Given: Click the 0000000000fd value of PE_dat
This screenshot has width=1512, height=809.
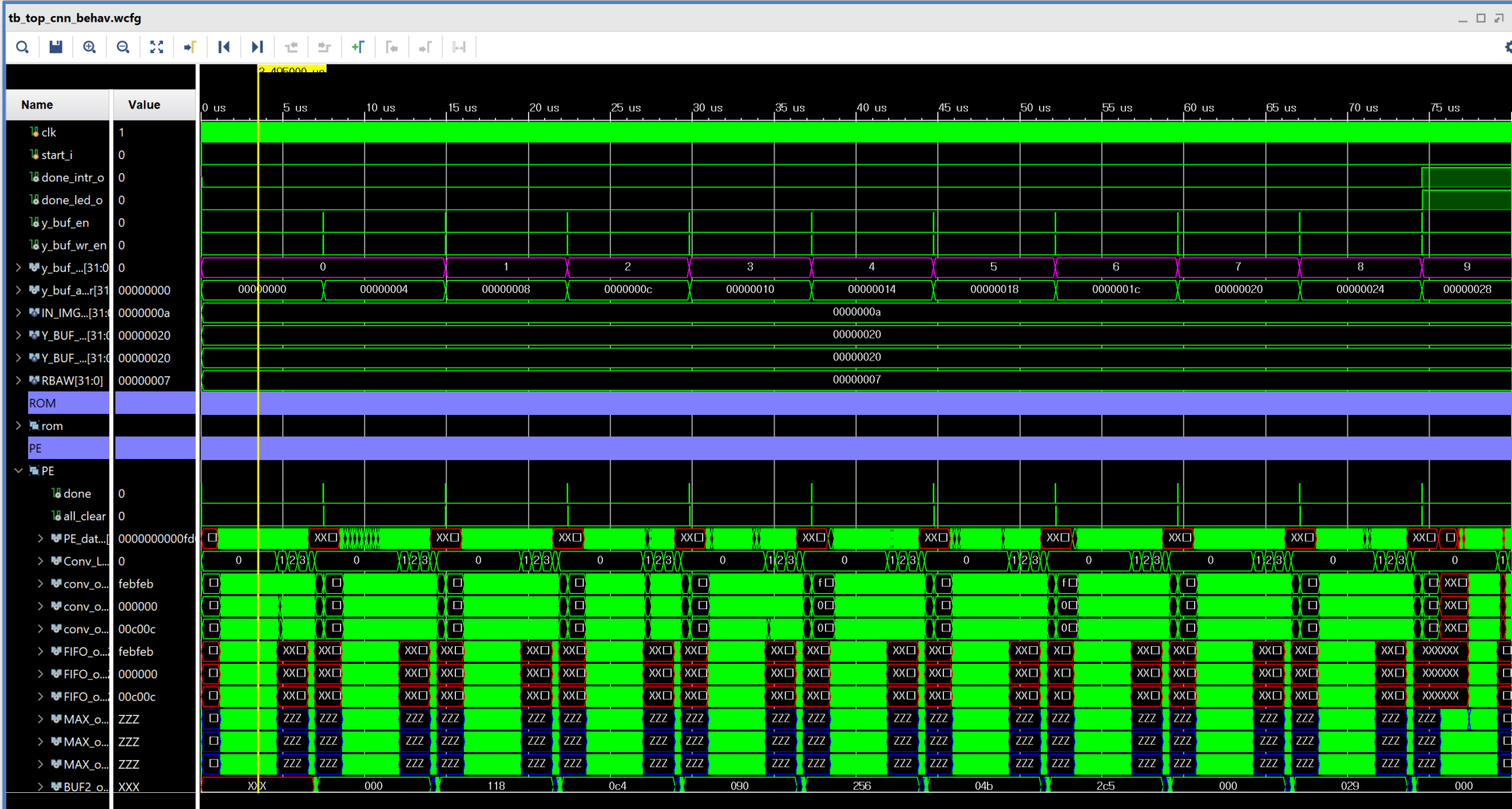Looking at the screenshot, I should coord(156,539).
